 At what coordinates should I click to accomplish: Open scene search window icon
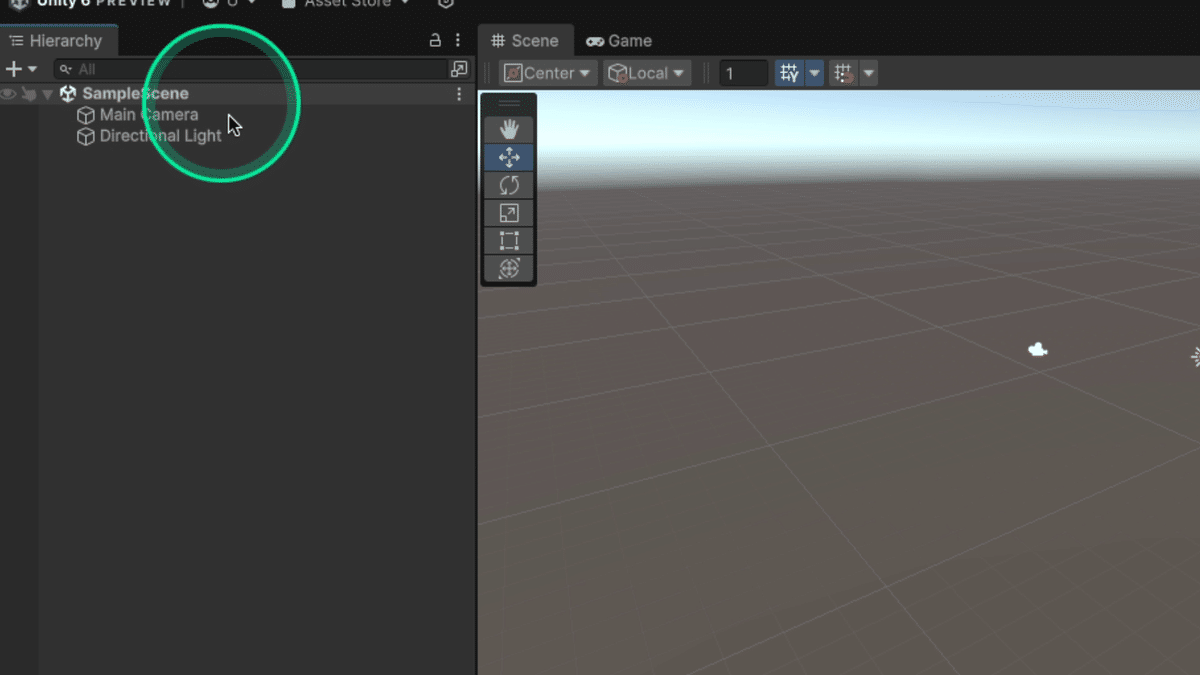(459, 69)
